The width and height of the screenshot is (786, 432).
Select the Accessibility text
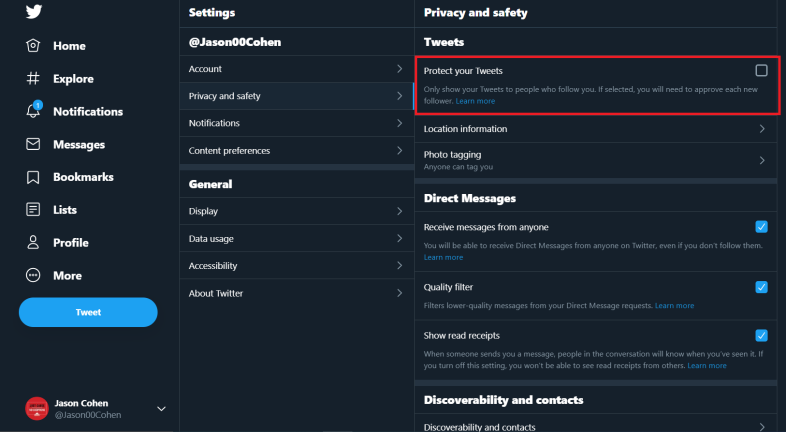coord(213,266)
